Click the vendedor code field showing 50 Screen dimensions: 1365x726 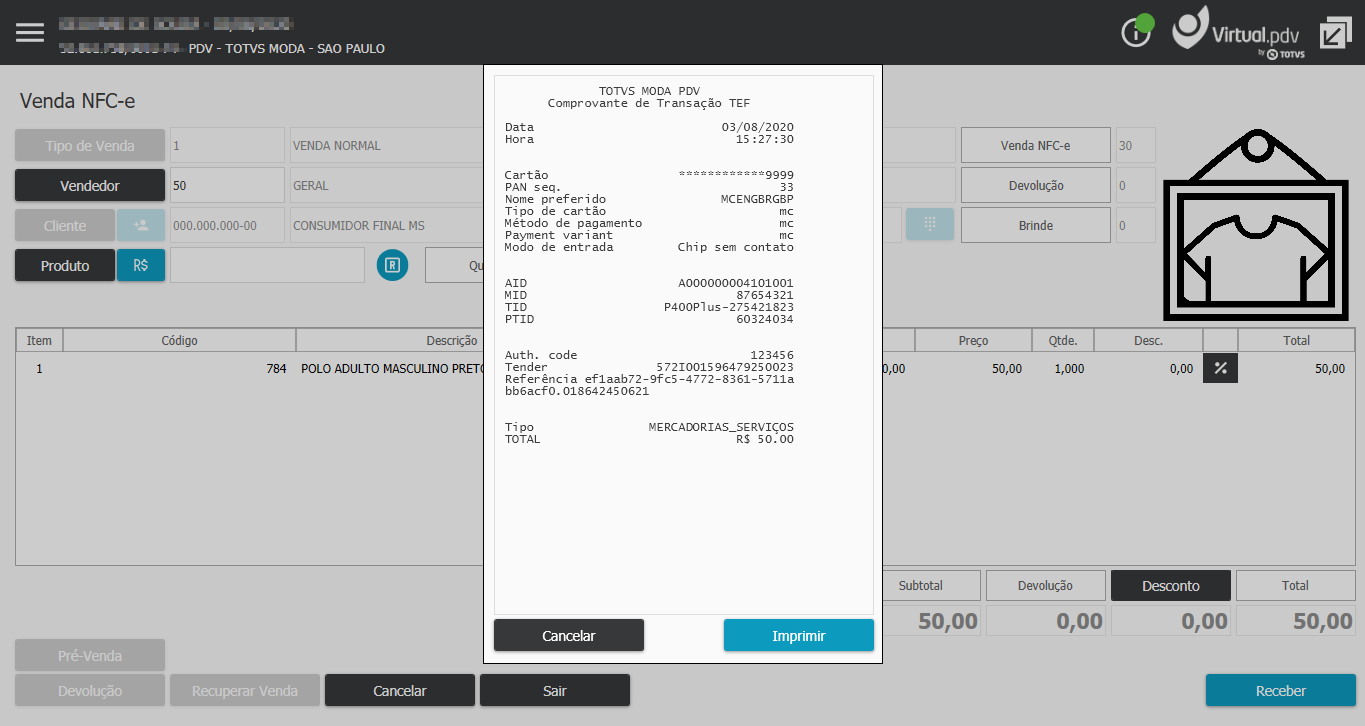(x=227, y=185)
